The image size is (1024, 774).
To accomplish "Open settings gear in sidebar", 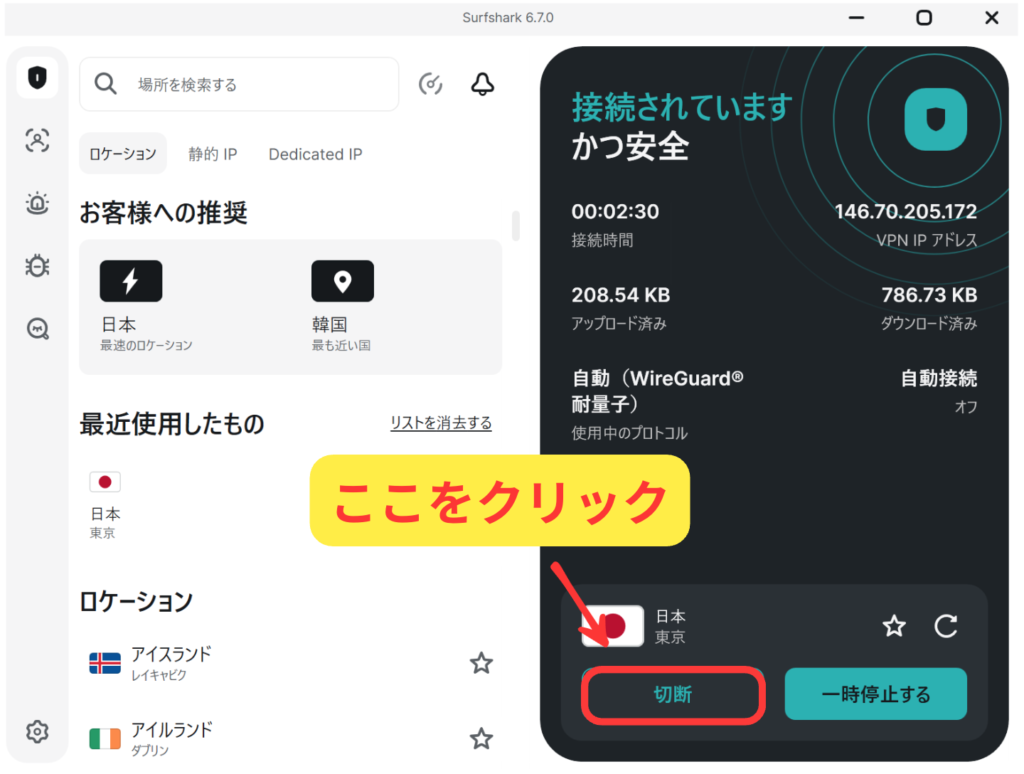I will point(37,731).
